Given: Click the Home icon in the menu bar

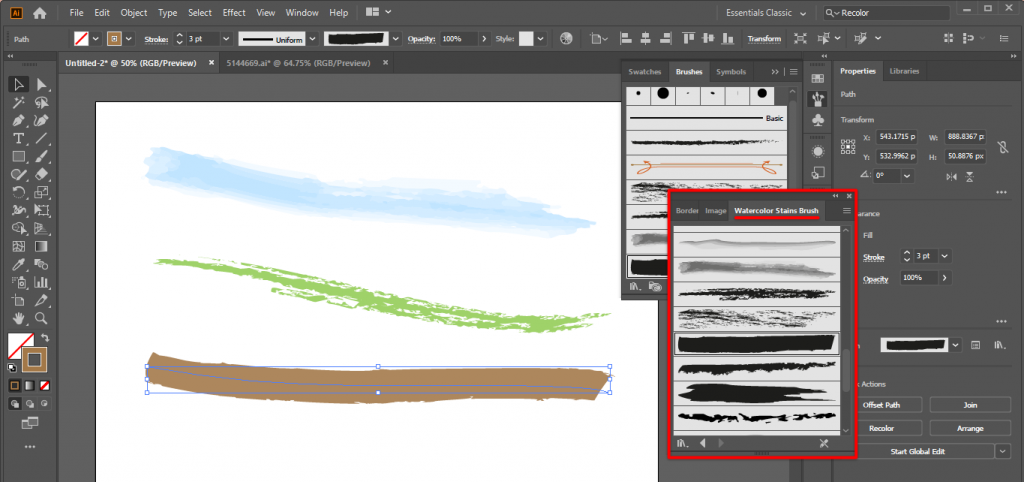Looking at the screenshot, I should click(39, 13).
